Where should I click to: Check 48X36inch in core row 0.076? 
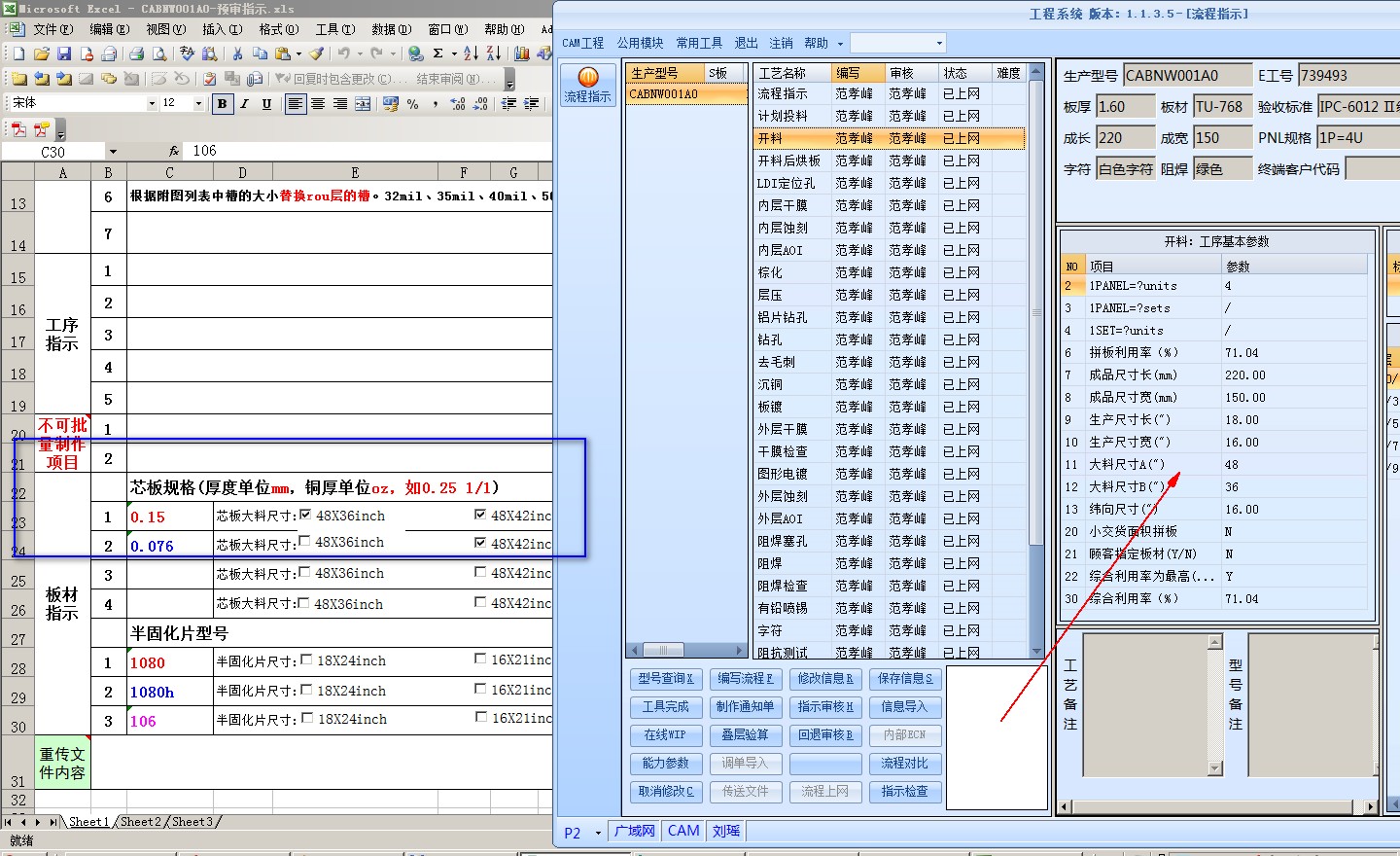click(x=305, y=541)
